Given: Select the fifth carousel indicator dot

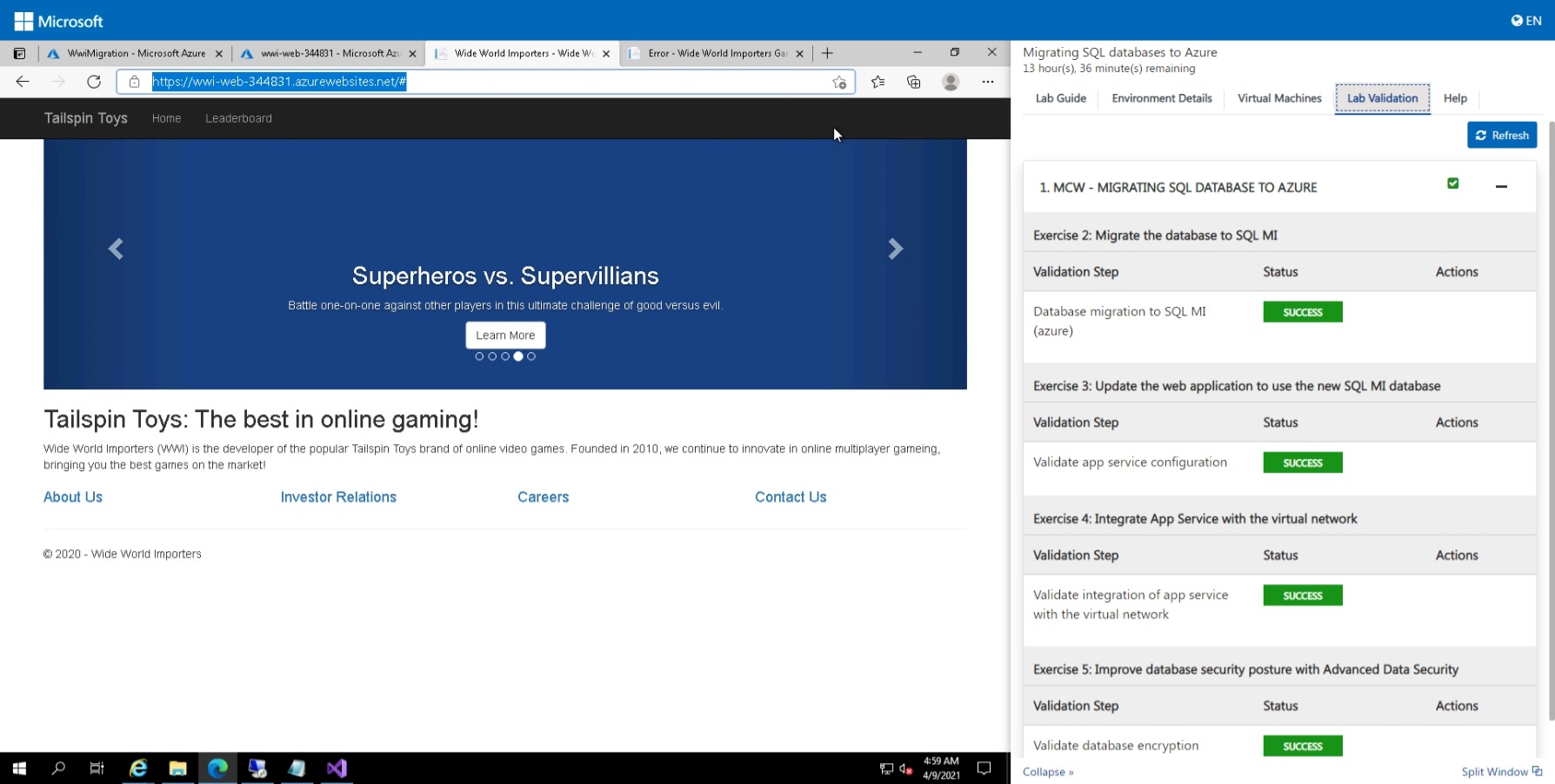Looking at the screenshot, I should (x=531, y=356).
